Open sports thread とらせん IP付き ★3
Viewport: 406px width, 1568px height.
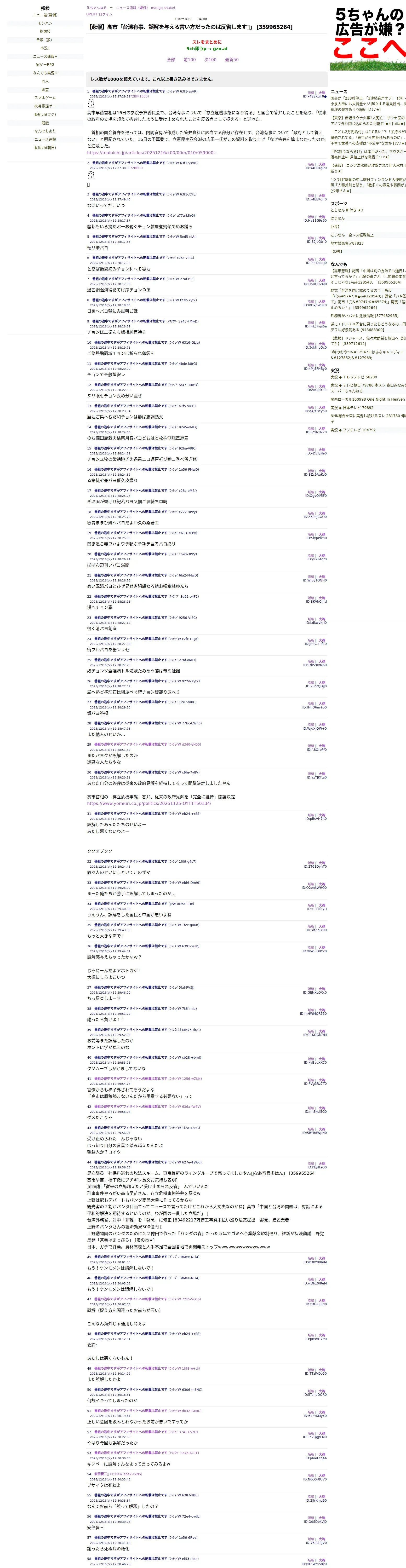(347, 210)
